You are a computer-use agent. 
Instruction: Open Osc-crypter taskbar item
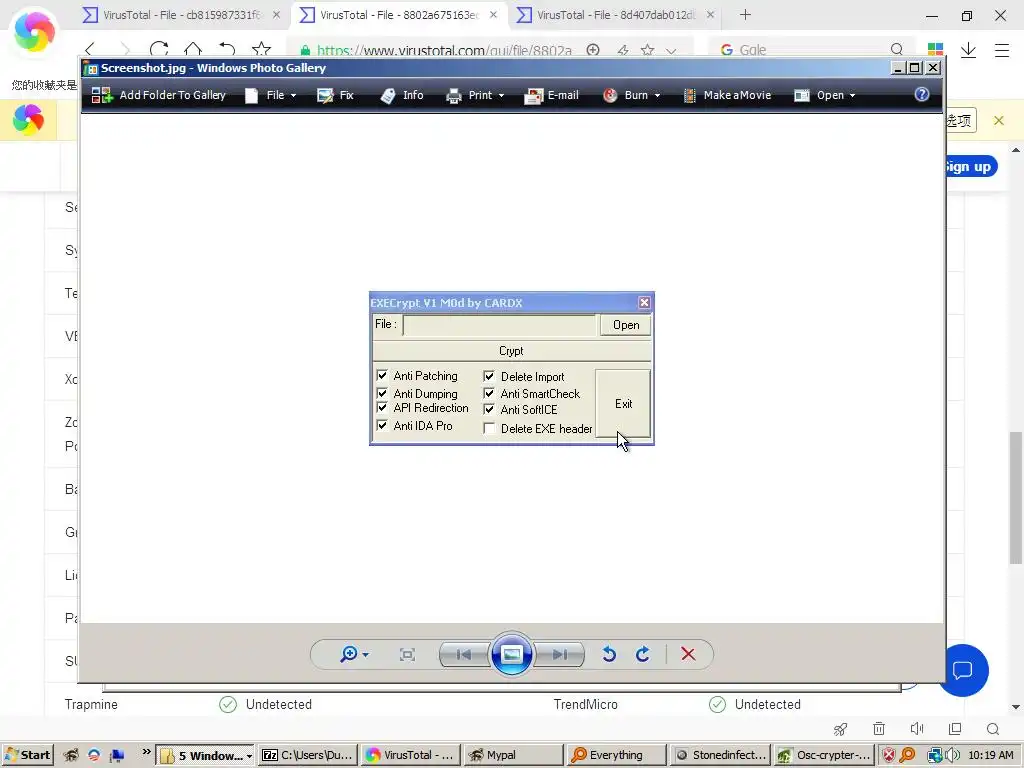823,756
